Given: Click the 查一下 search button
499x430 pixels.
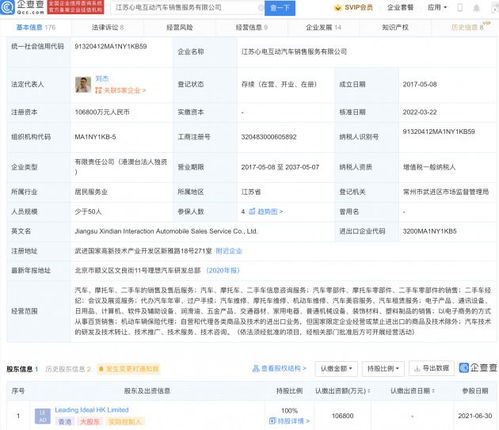Looking at the screenshot, I should click(280, 8).
